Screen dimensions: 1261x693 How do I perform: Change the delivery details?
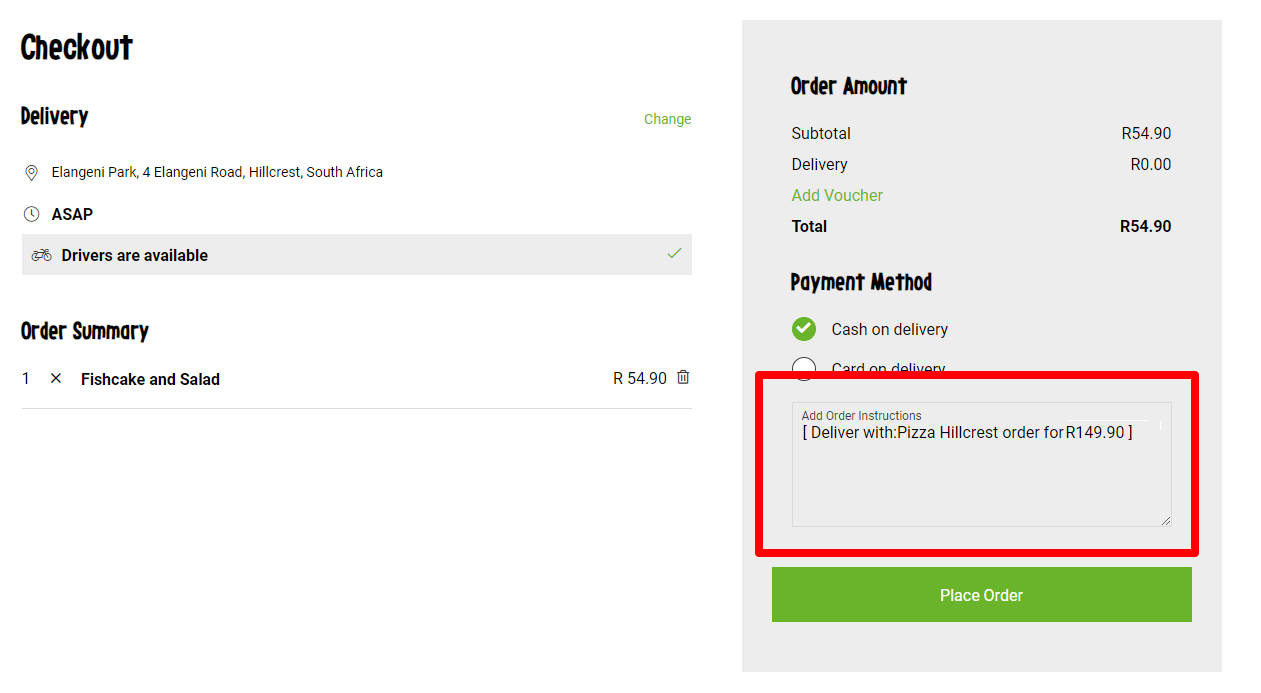point(667,119)
